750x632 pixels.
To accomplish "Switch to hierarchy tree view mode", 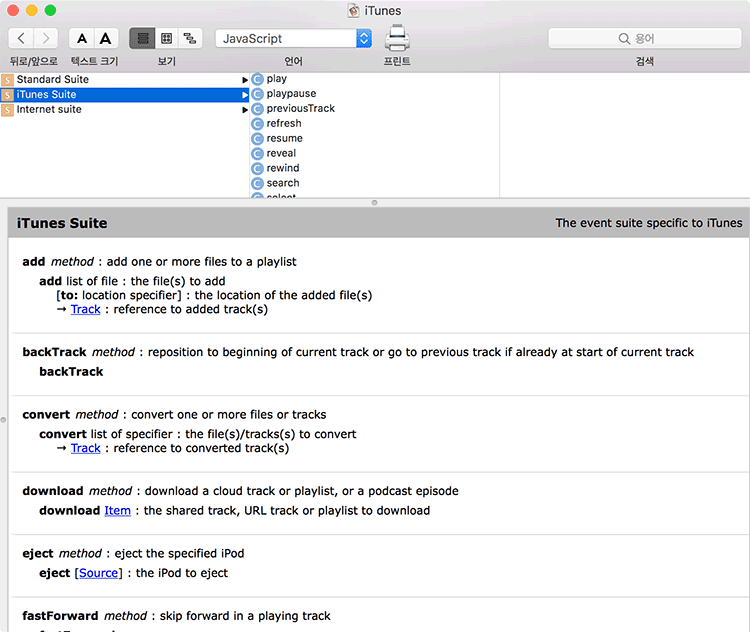I will point(190,38).
